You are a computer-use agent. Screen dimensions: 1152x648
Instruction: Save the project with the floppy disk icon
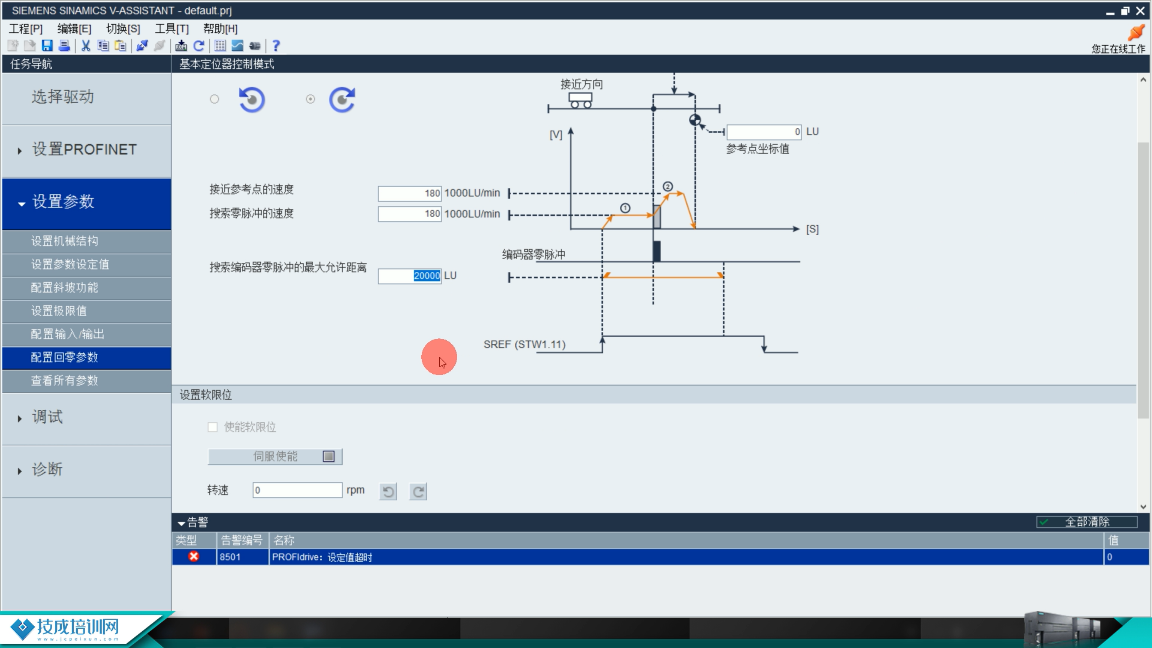point(47,46)
